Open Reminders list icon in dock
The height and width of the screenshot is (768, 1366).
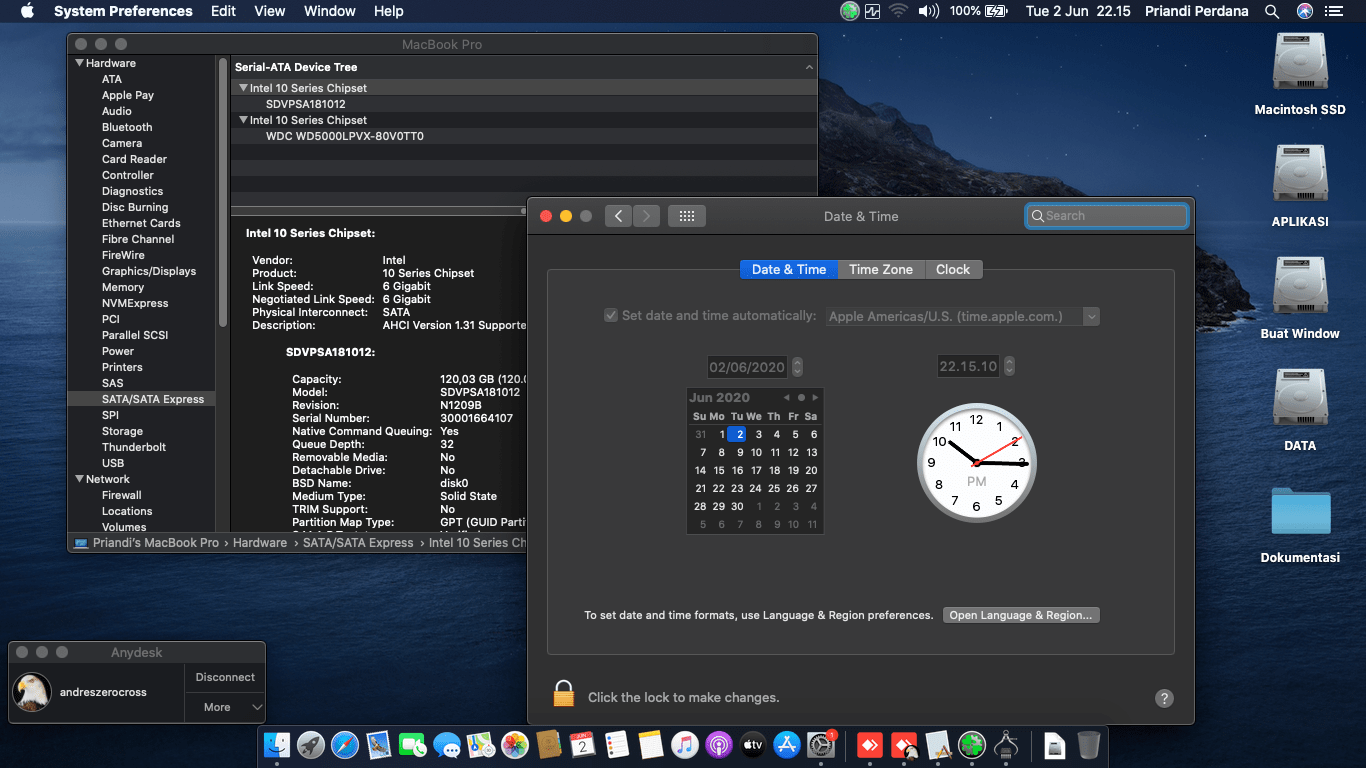click(x=617, y=745)
